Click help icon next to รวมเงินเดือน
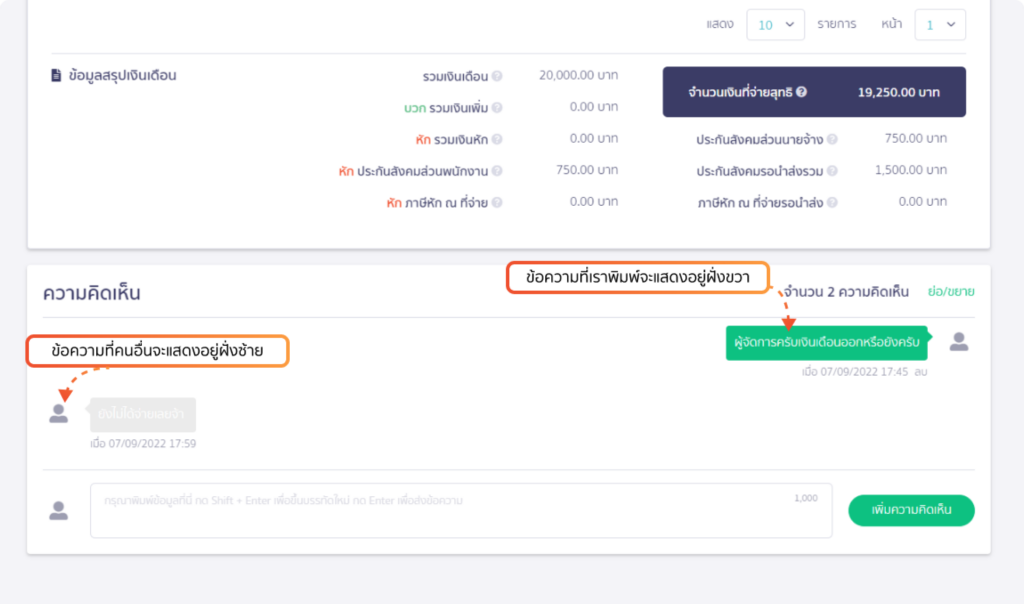The image size is (1024, 604). click(x=497, y=76)
